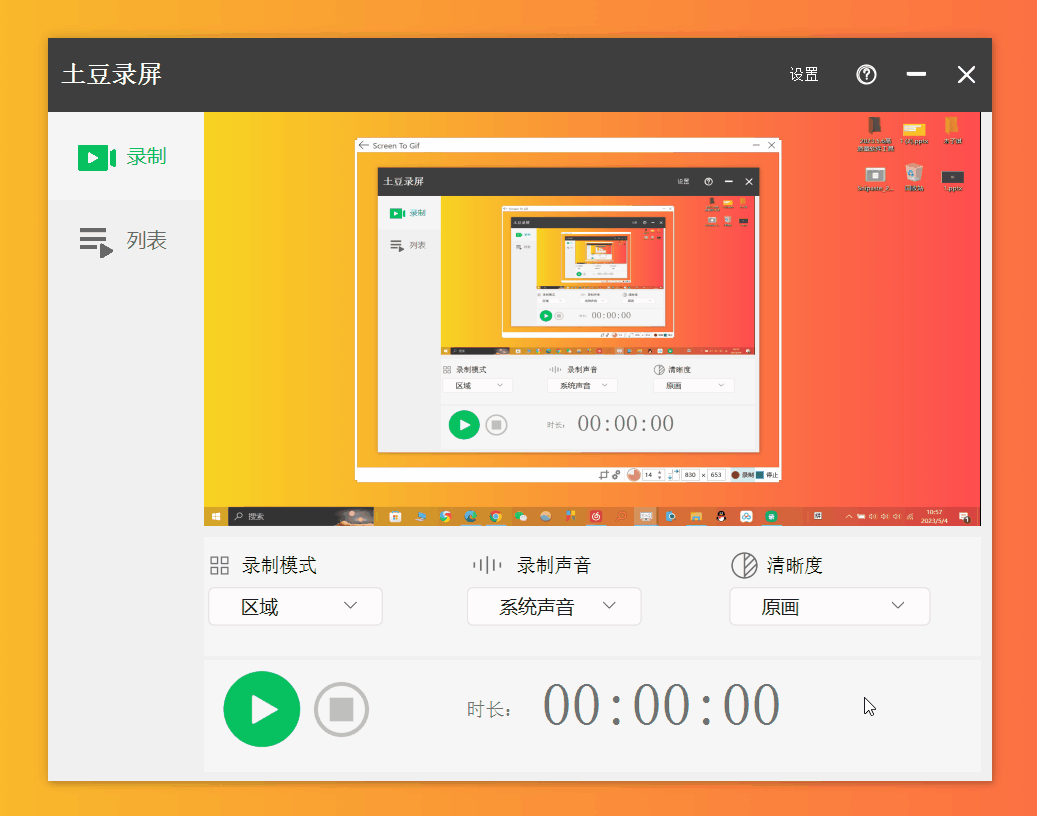Viewport: 1037px width, 816px height.
Task: Click the 清晰度 circular icon
Action: click(744, 565)
